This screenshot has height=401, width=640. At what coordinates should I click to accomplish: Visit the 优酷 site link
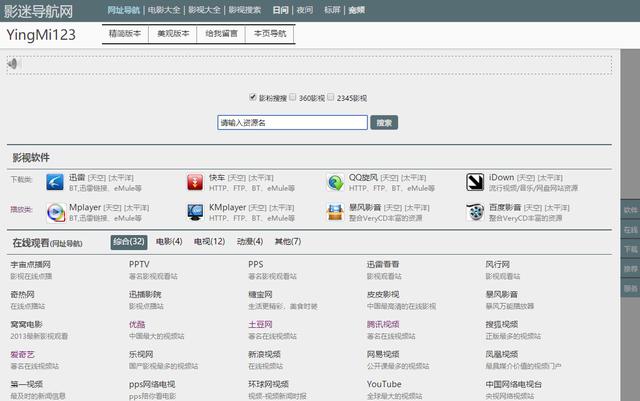click(x=137, y=325)
